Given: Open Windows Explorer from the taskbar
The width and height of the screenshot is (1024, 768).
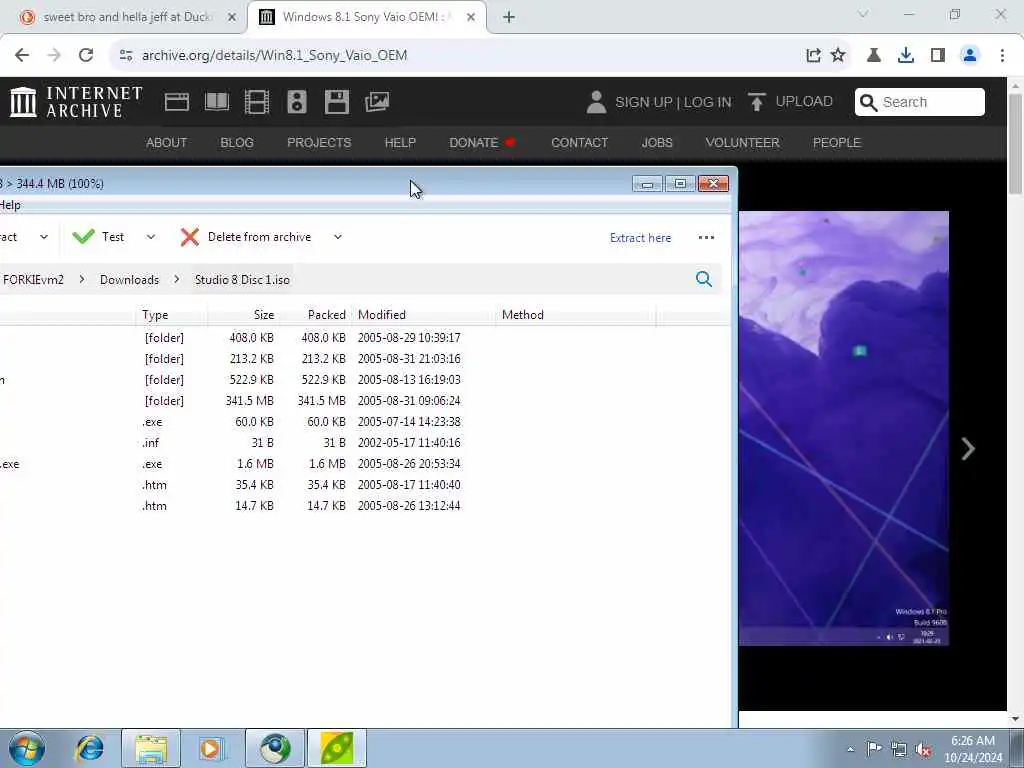Looking at the screenshot, I should pyautogui.click(x=151, y=748).
